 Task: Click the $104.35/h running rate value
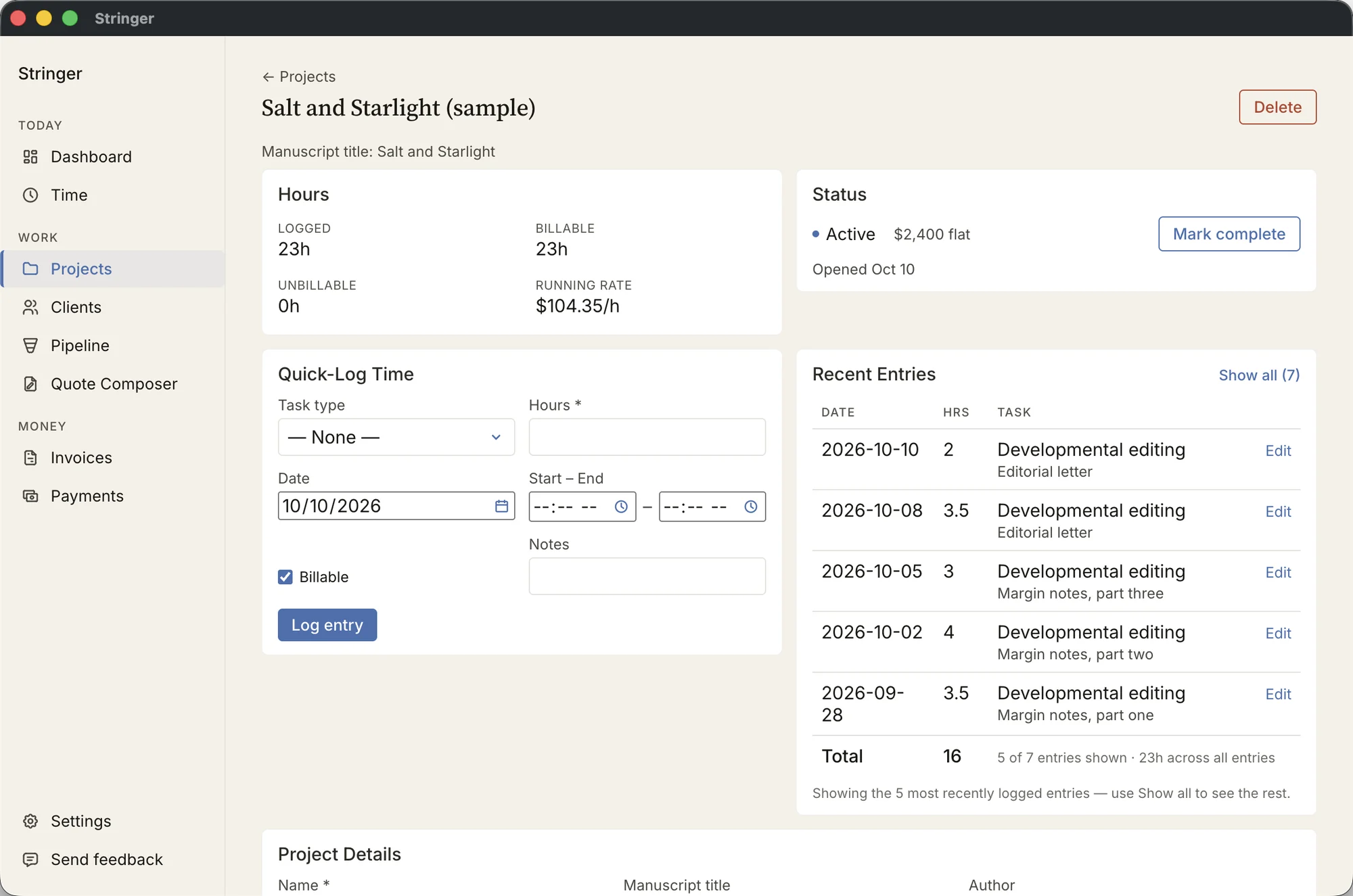pyautogui.click(x=578, y=306)
